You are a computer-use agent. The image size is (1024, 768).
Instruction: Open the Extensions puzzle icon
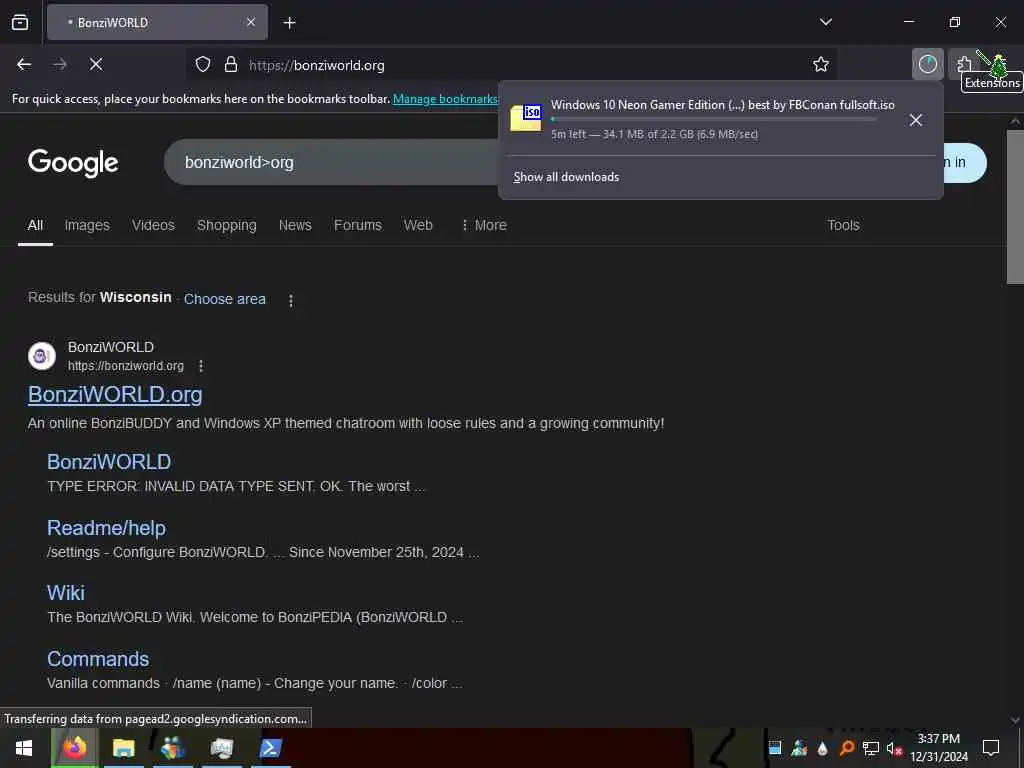pos(964,64)
